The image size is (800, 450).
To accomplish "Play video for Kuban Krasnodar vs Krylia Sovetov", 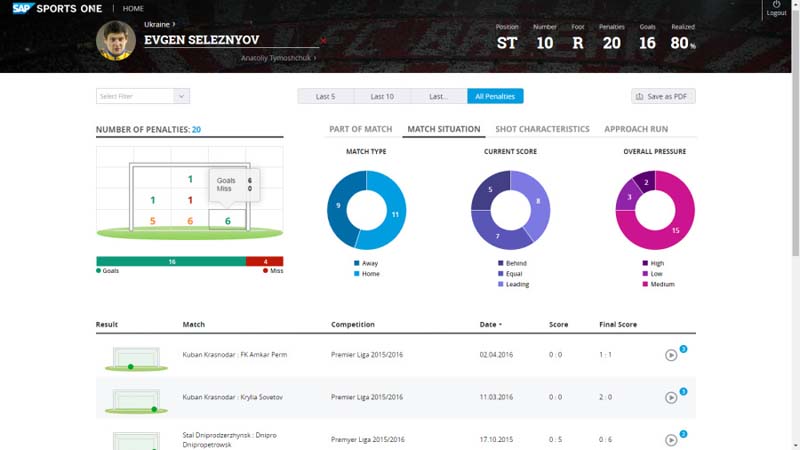I will pyautogui.click(x=671, y=397).
